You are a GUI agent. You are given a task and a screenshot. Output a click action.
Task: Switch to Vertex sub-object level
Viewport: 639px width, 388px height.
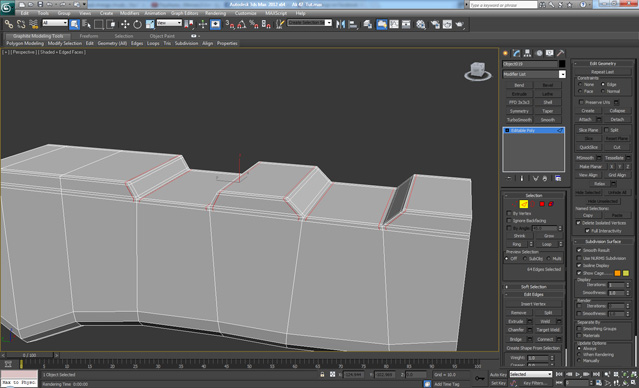tap(515, 204)
